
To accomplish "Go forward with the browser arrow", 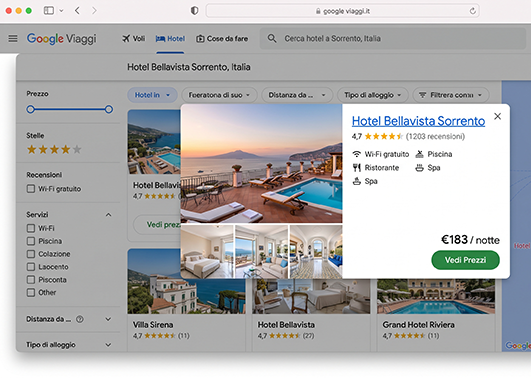I will click(94, 11).
